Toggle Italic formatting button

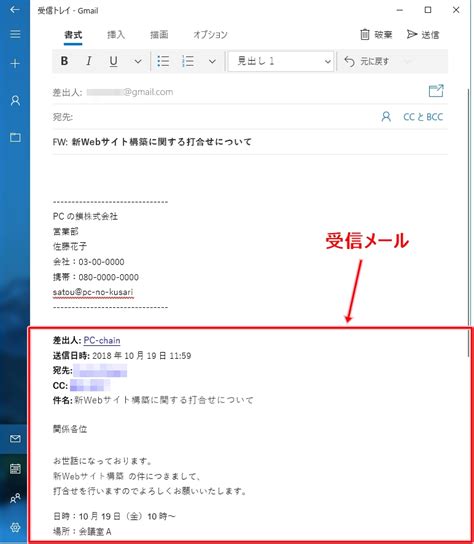[x=89, y=61]
